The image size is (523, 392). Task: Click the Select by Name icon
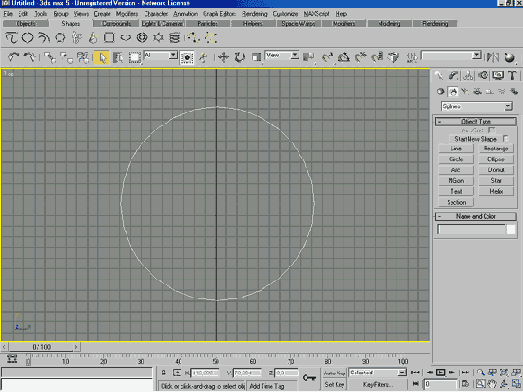pos(118,58)
